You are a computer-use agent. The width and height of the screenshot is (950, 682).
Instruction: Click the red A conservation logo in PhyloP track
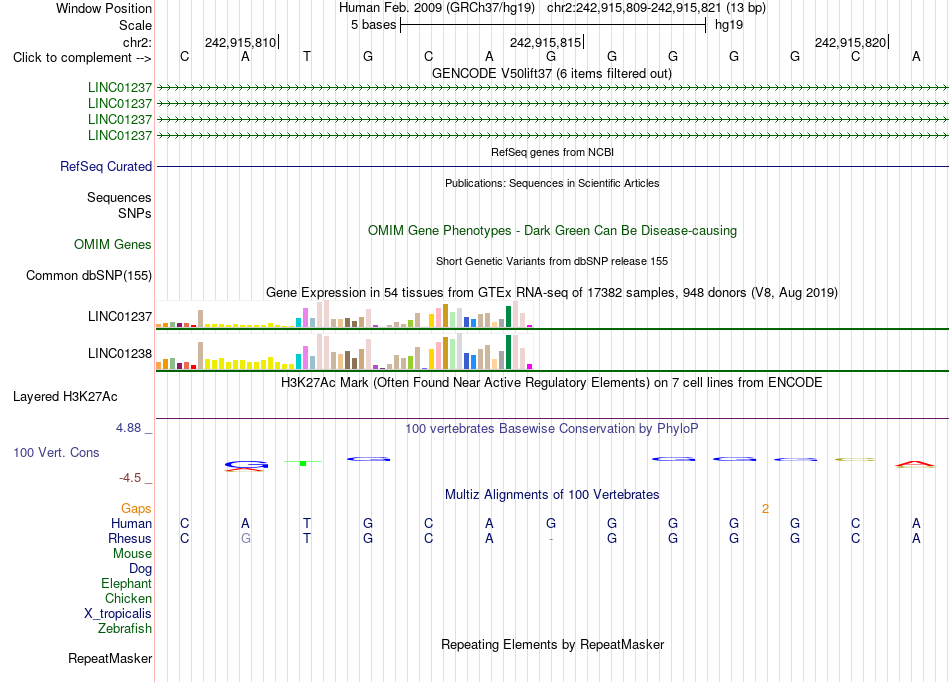(915, 465)
